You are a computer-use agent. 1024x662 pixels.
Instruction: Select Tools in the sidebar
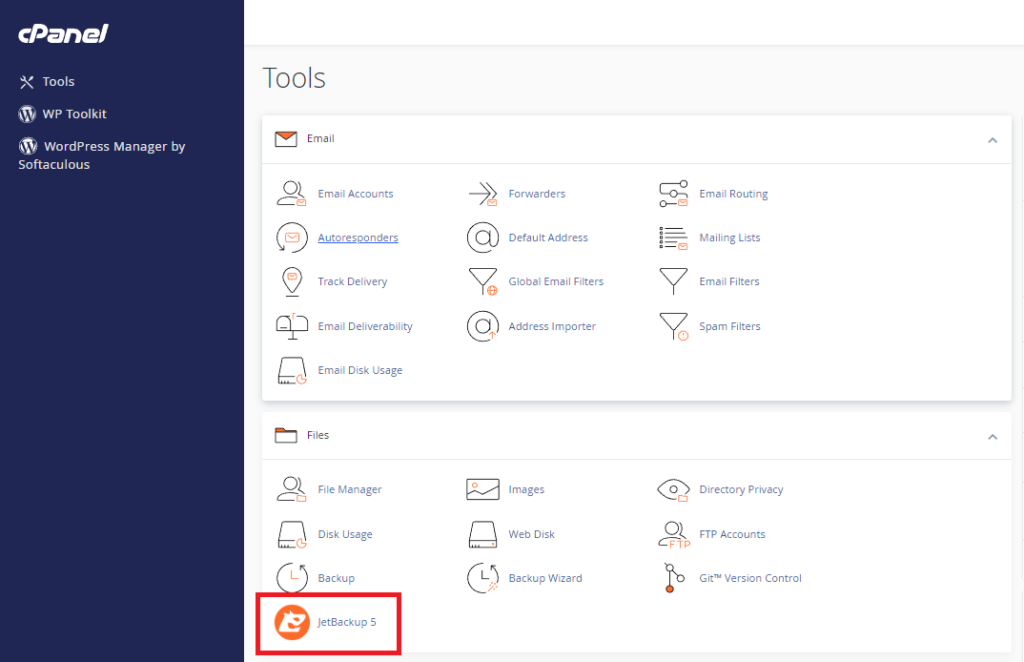point(47,82)
